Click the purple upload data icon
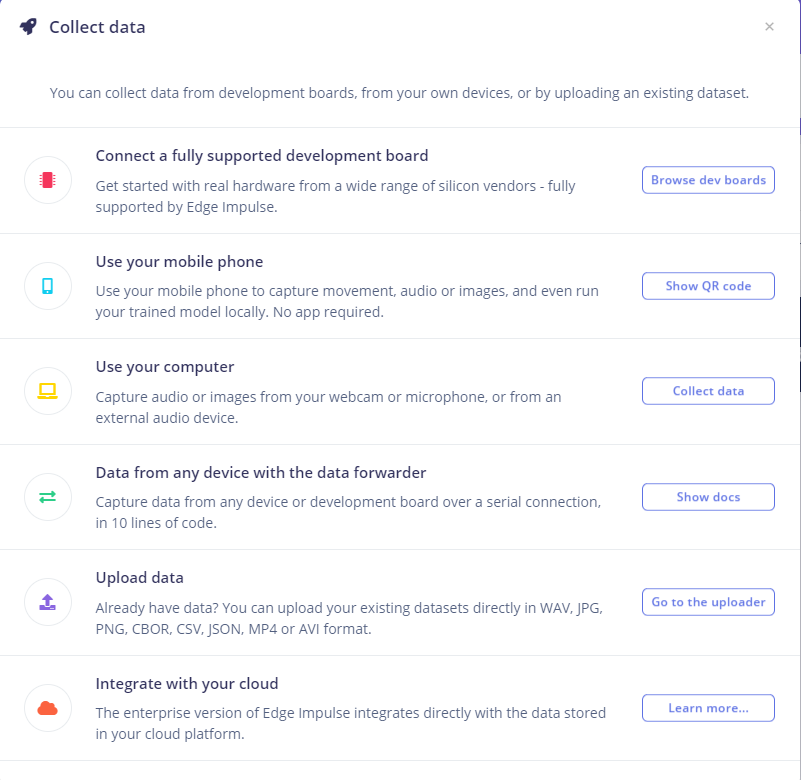Viewport: 801px width, 780px height. 48,602
